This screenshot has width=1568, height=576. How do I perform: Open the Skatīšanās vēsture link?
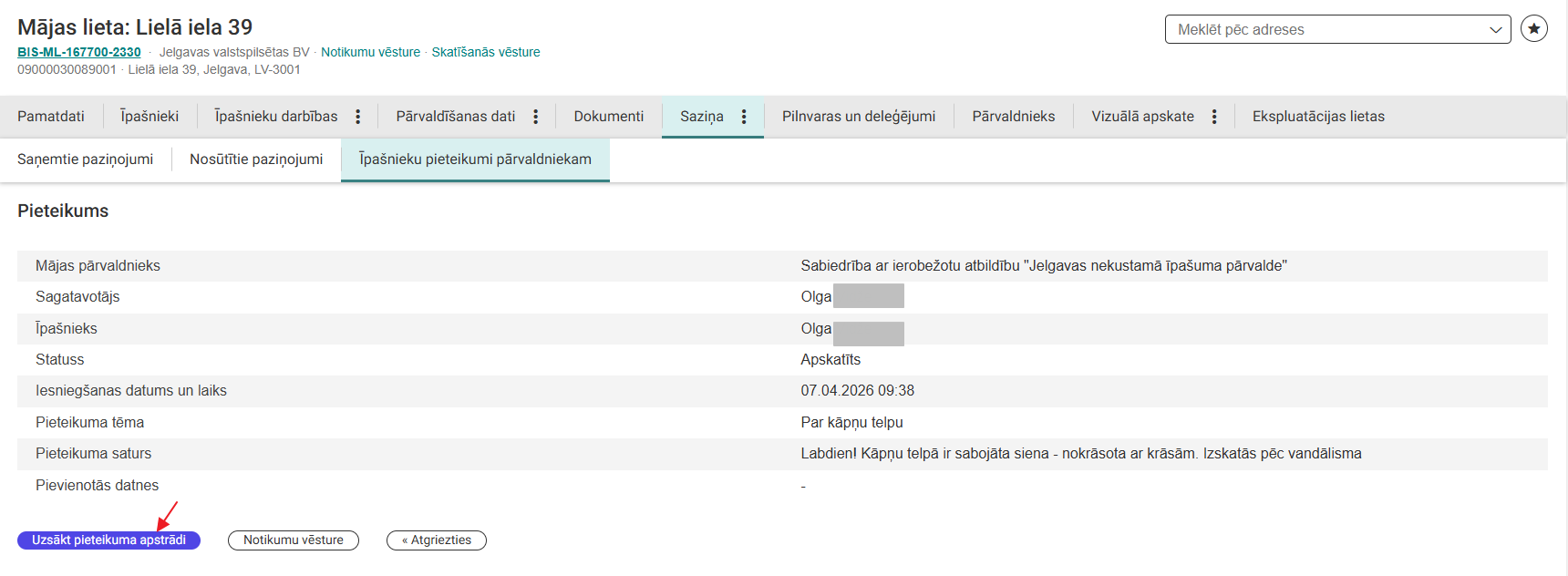(486, 52)
